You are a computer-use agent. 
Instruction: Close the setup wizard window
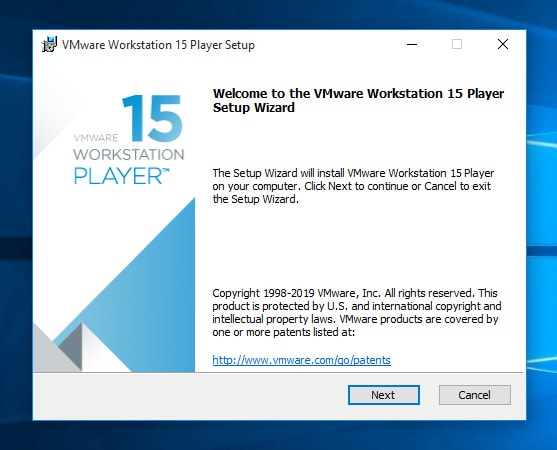pos(503,44)
